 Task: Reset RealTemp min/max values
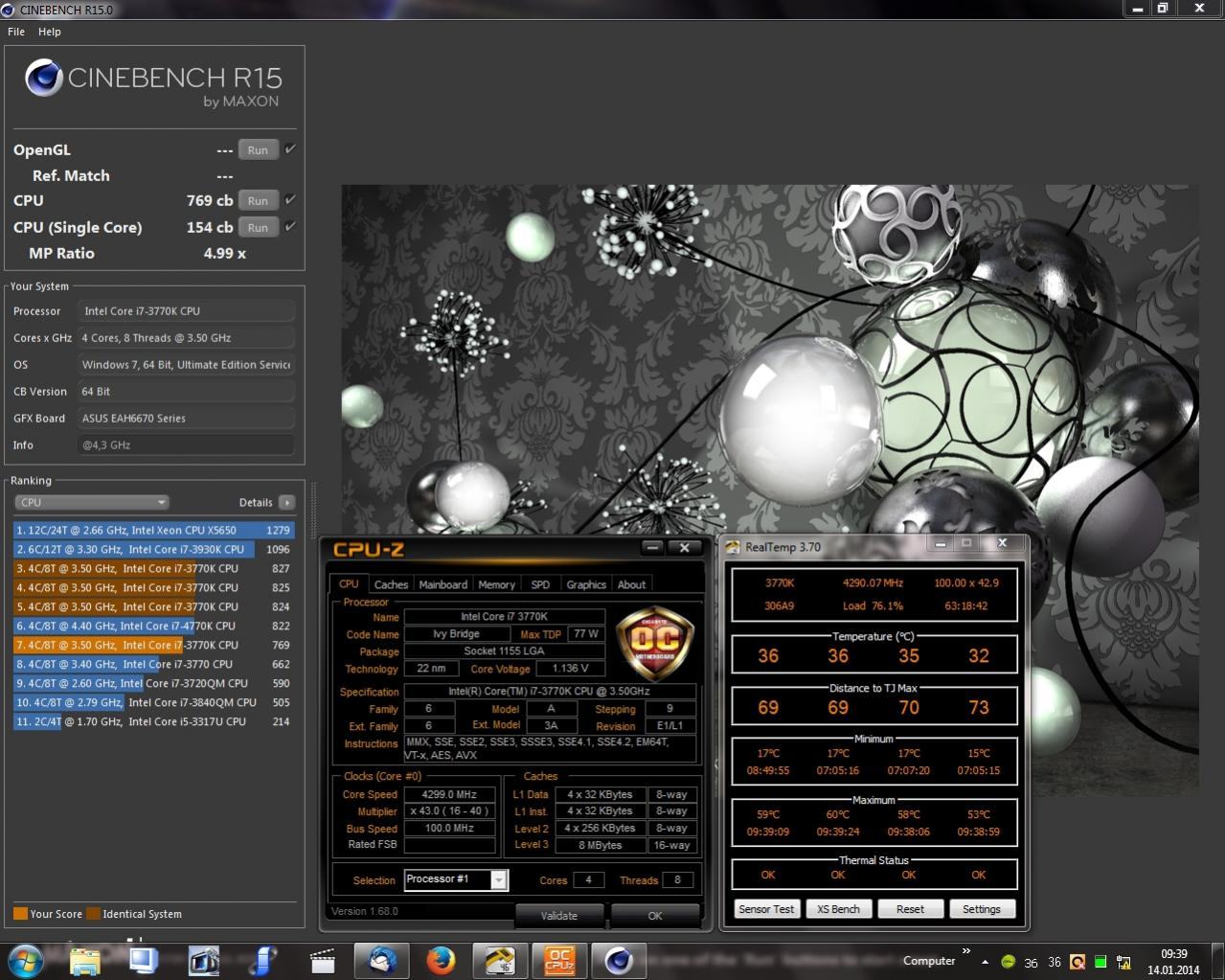910,909
